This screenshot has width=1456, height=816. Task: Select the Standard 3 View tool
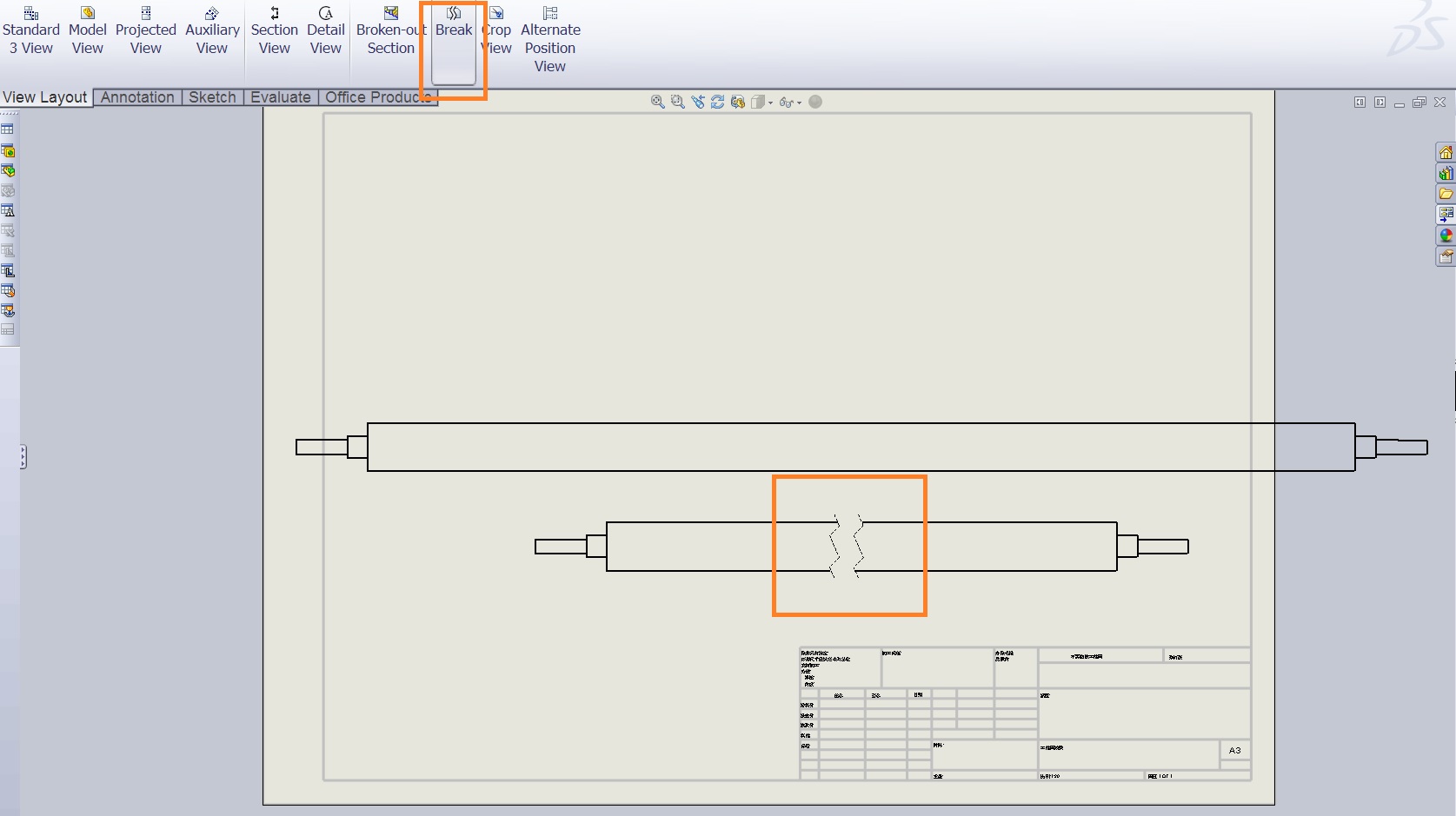(x=31, y=30)
